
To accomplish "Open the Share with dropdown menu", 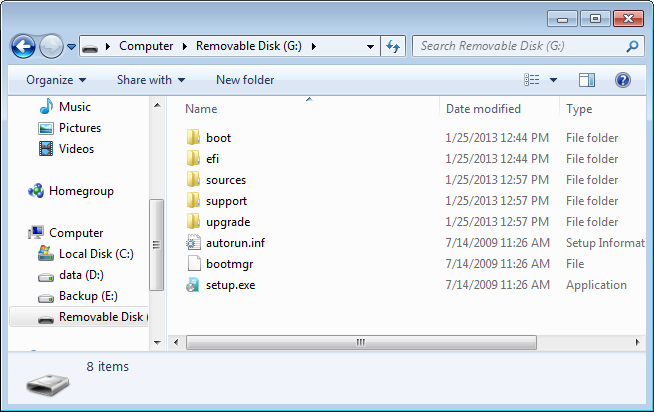I will [x=150, y=80].
